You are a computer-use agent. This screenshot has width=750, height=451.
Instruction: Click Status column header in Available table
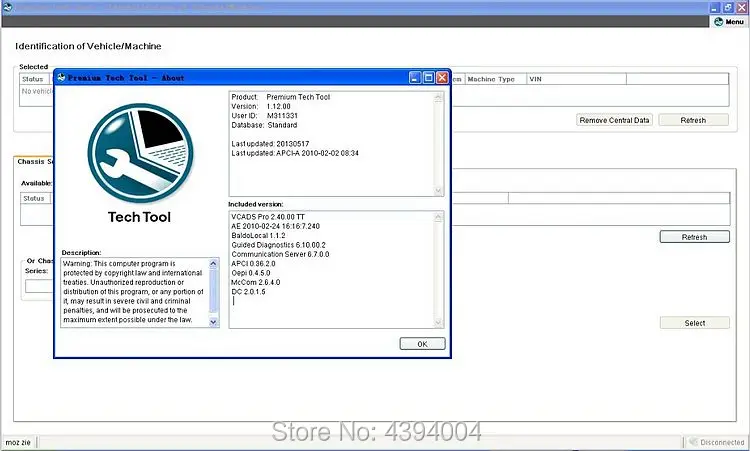coord(35,198)
